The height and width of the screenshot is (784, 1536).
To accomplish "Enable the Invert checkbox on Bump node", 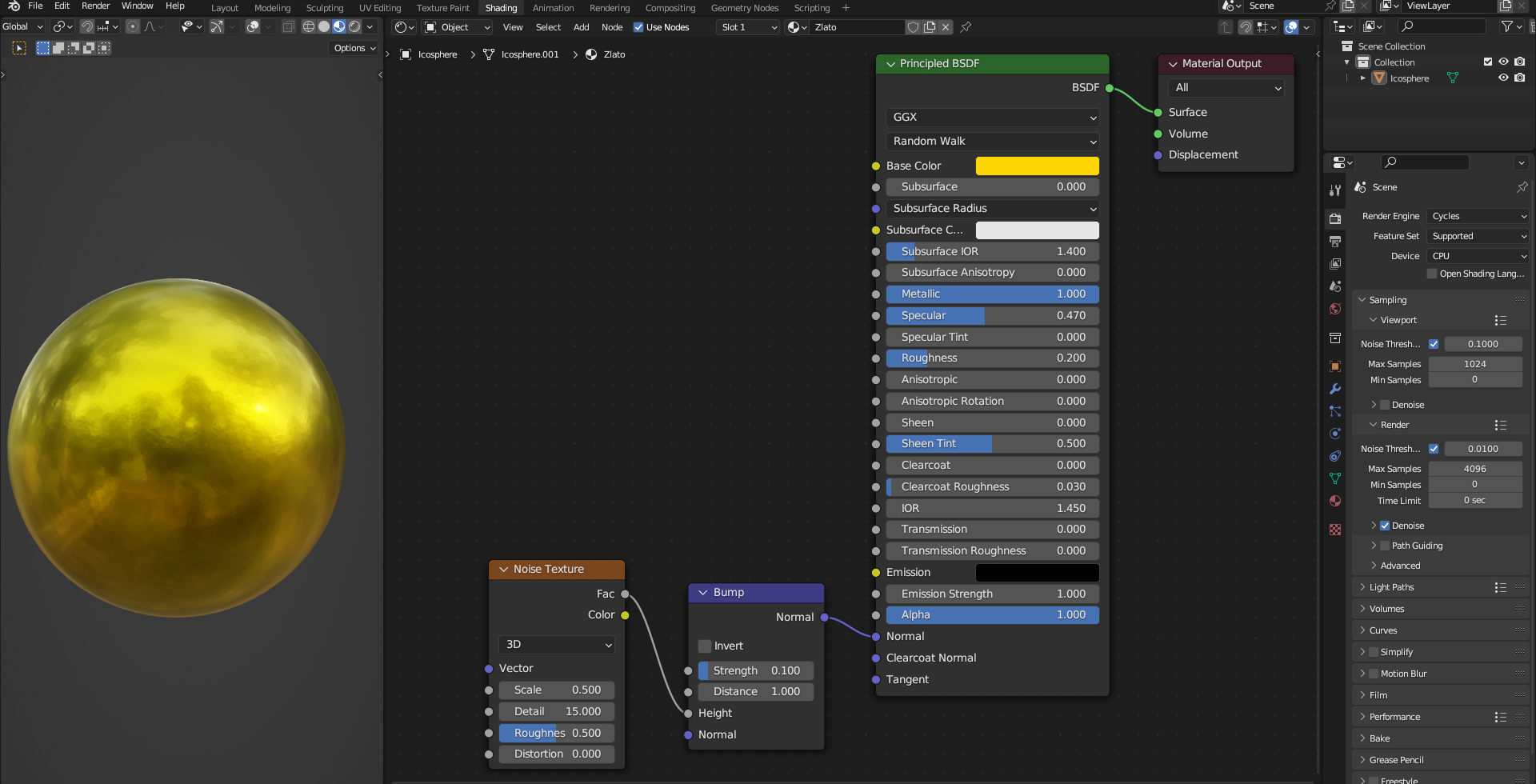I will (705, 646).
